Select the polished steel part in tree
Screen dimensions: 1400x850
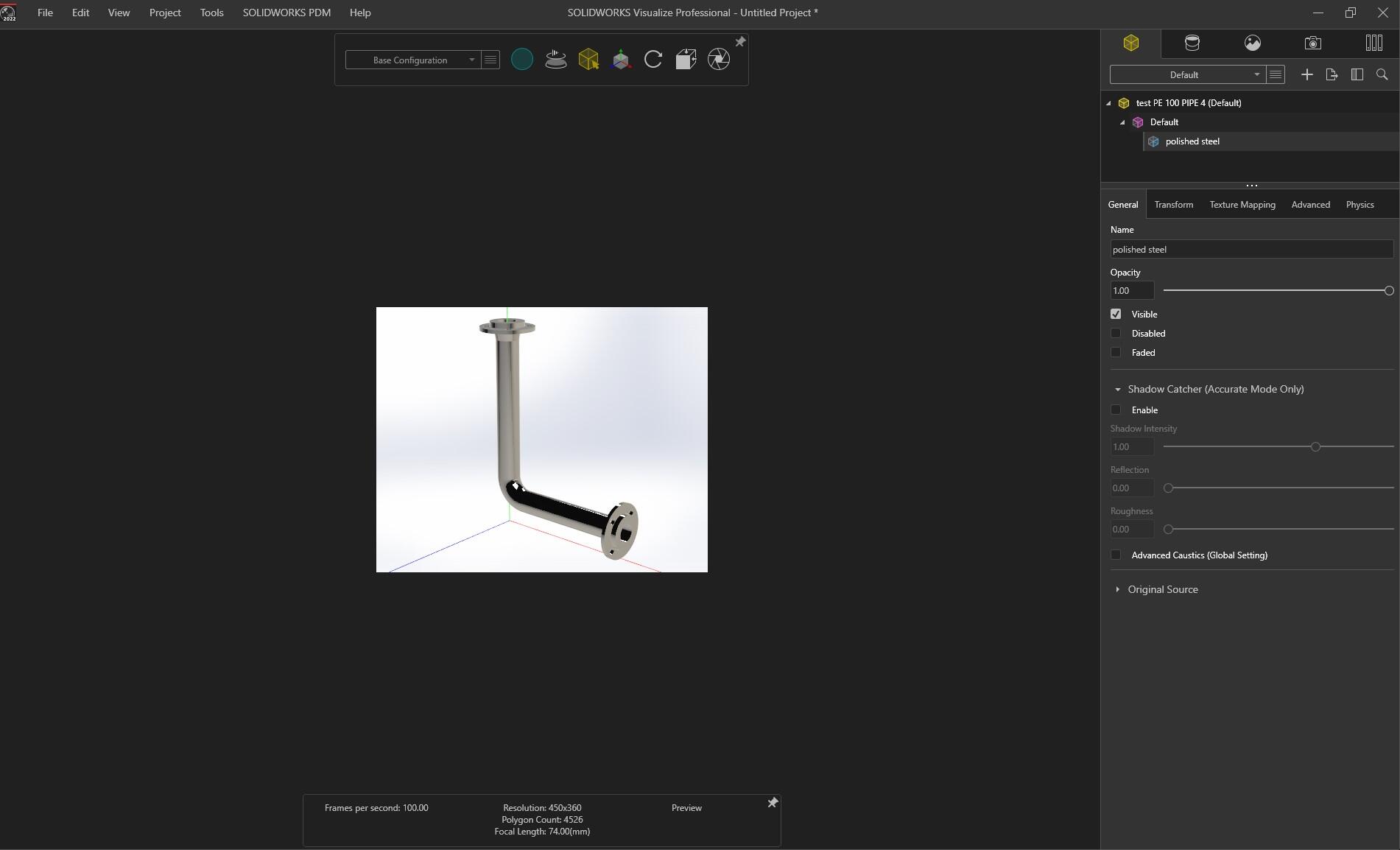1192,141
